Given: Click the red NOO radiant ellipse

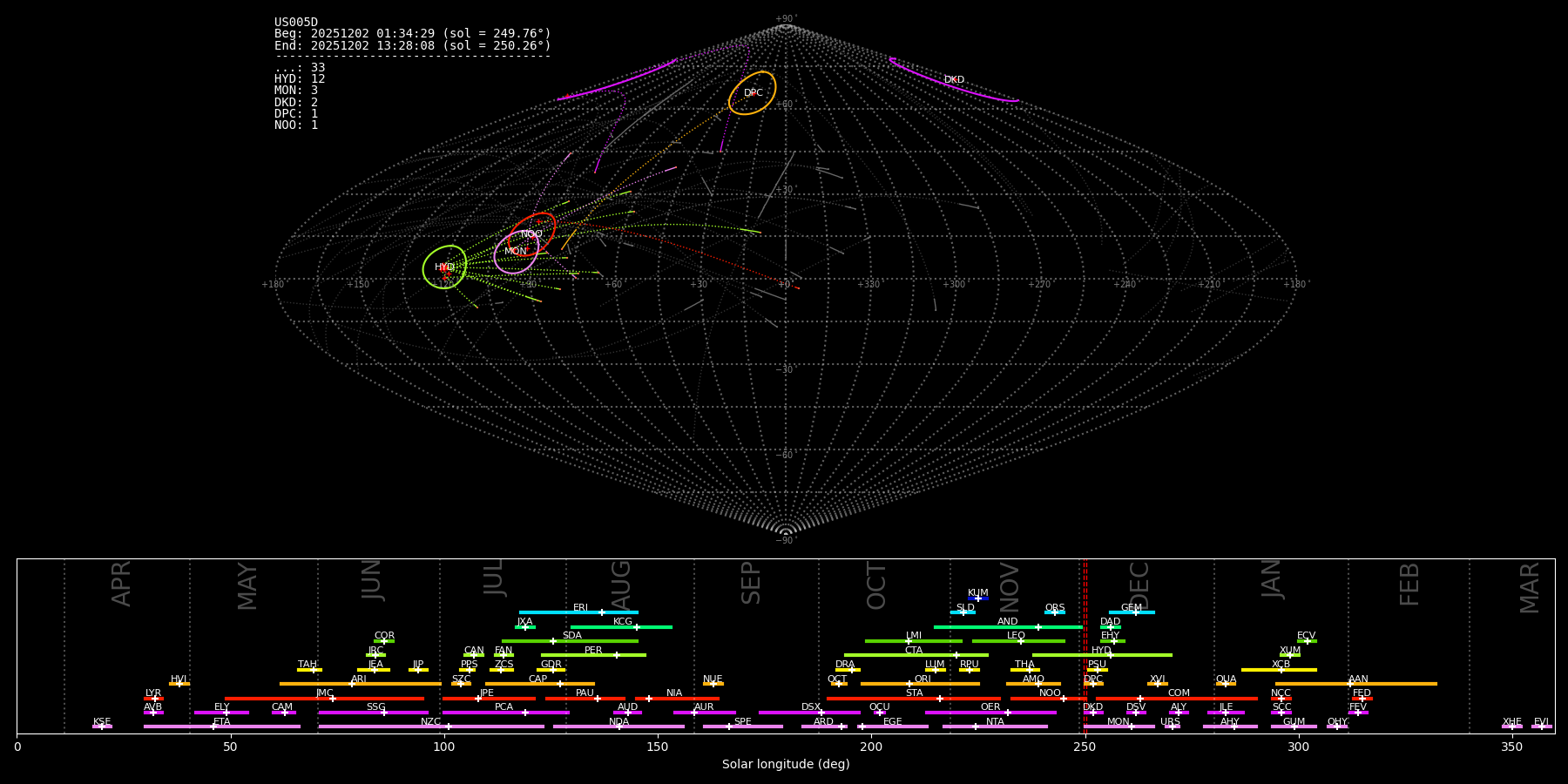Looking at the screenshot, I should tap(531, 233).
